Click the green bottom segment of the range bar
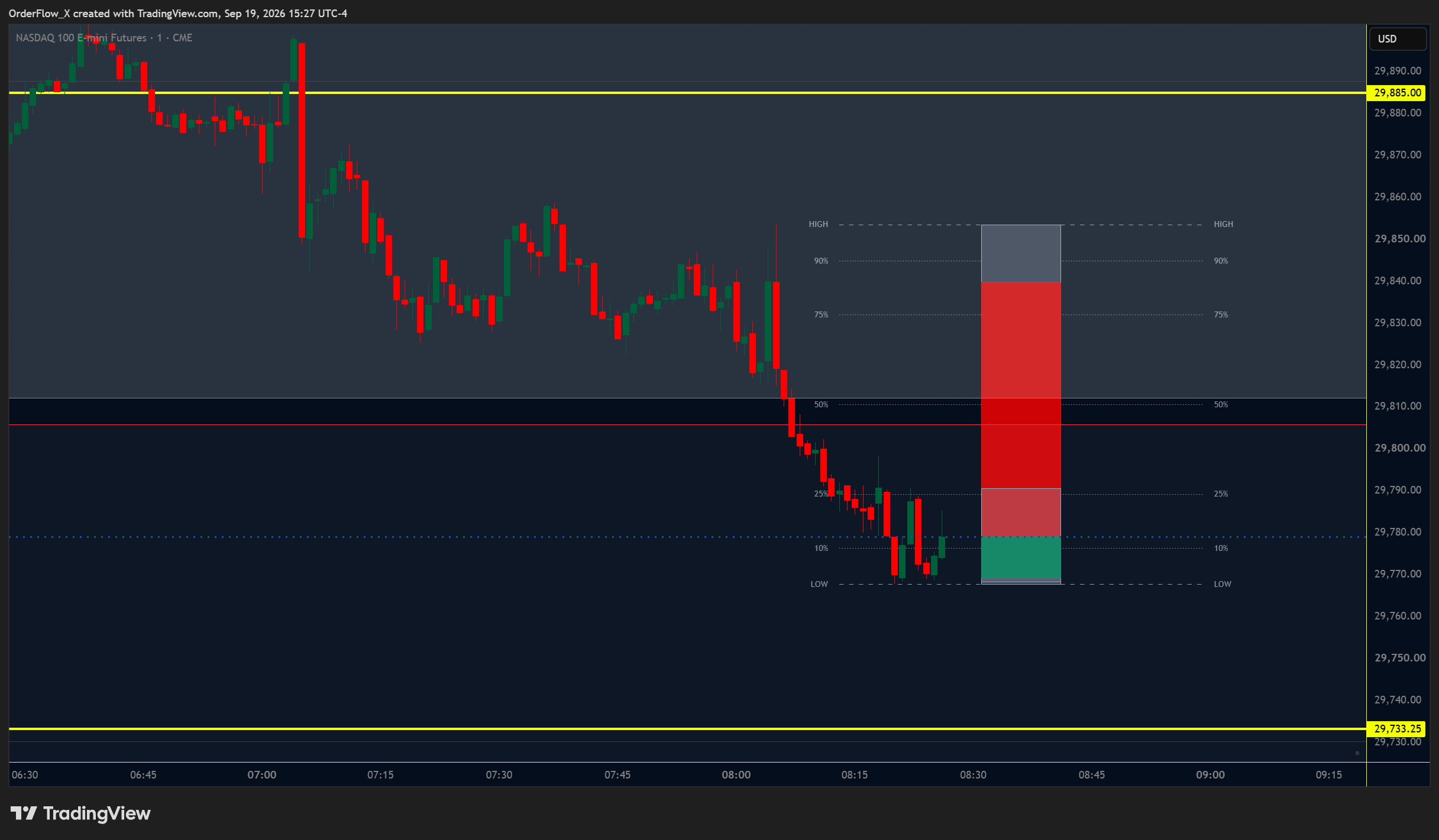1439x840 pixels. coord(1021,557)
